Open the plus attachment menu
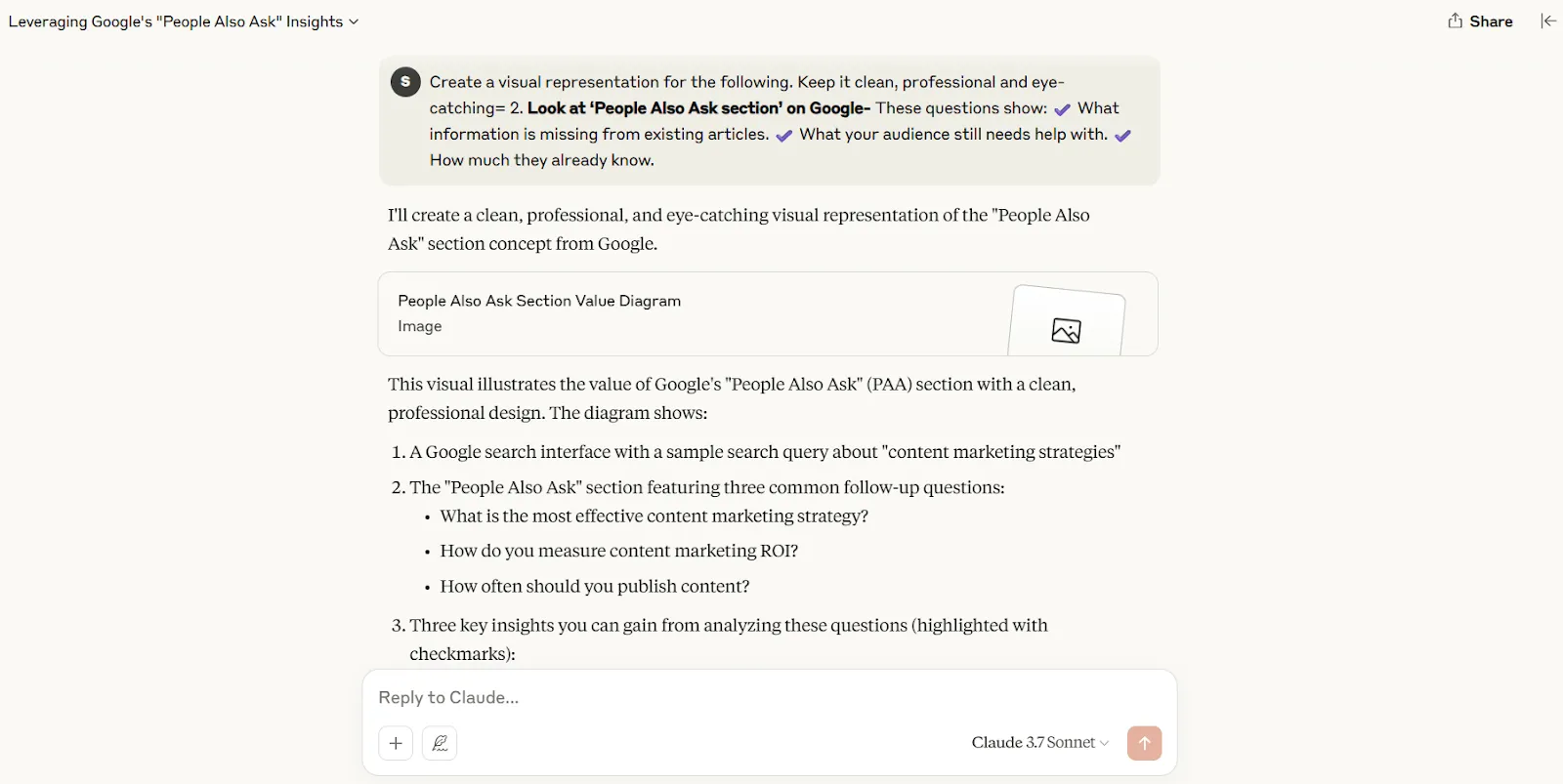The width and height of the screenshot is (1563, 784). (x=396, y=743)
